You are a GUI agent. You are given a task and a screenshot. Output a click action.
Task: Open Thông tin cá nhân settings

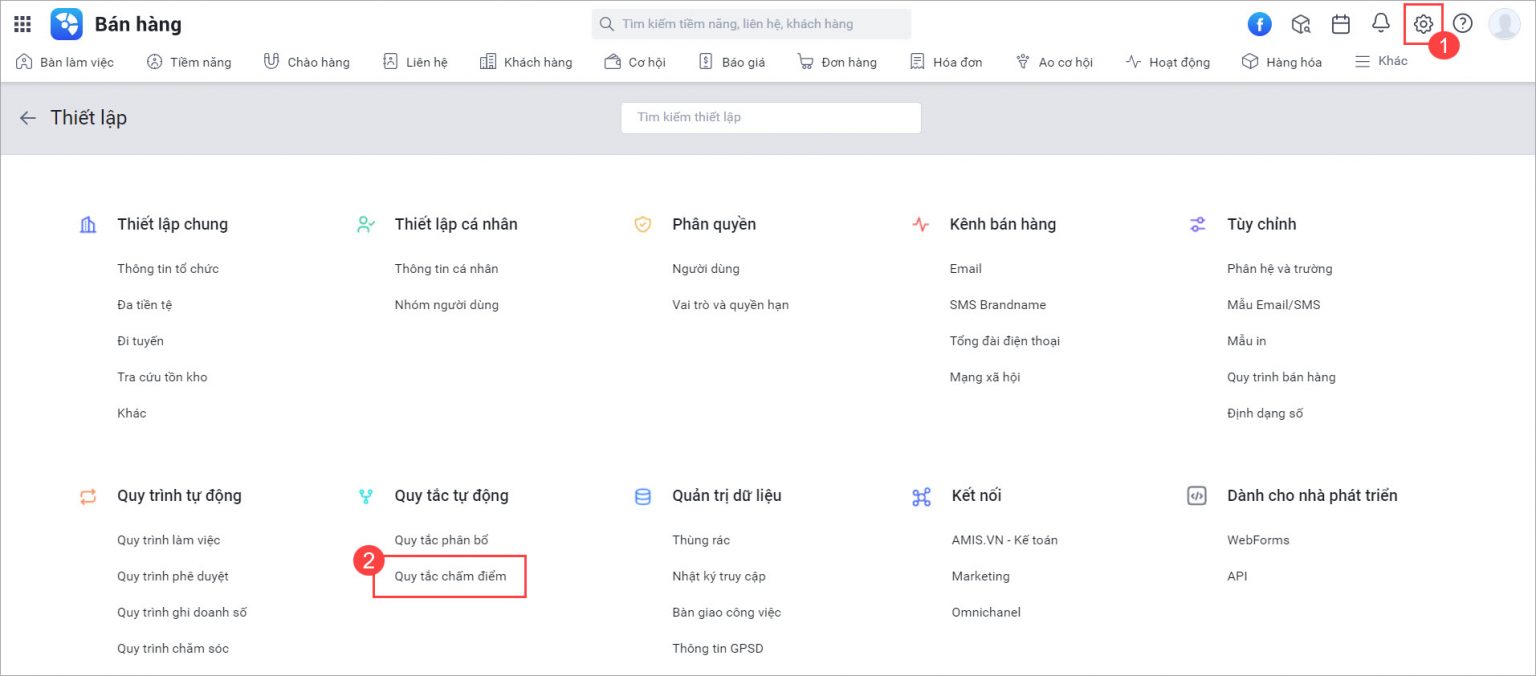click(x=446, y=269)
